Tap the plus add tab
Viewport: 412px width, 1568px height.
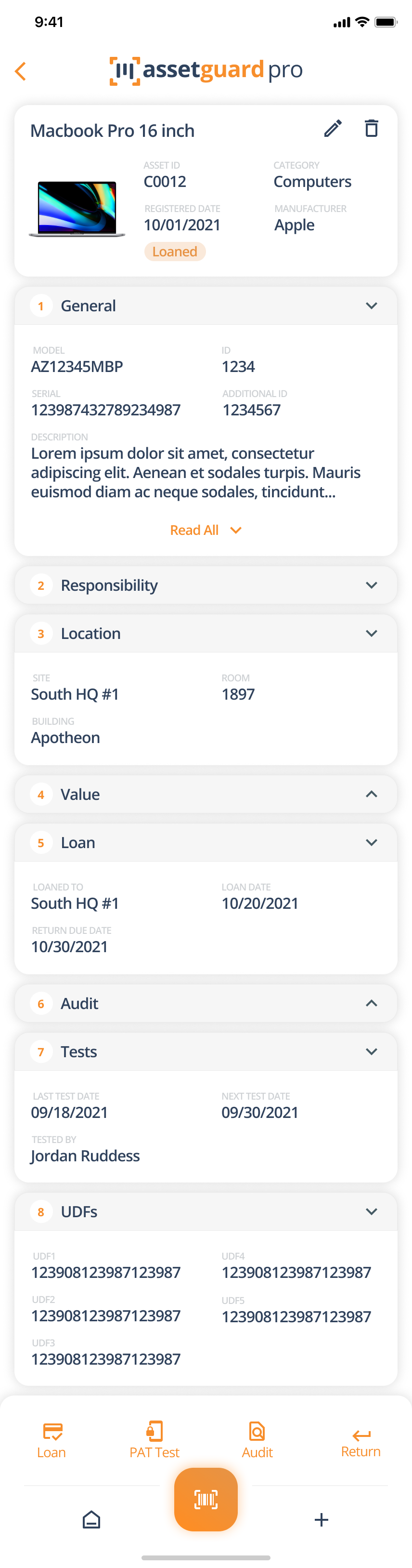coord(322,1519)
